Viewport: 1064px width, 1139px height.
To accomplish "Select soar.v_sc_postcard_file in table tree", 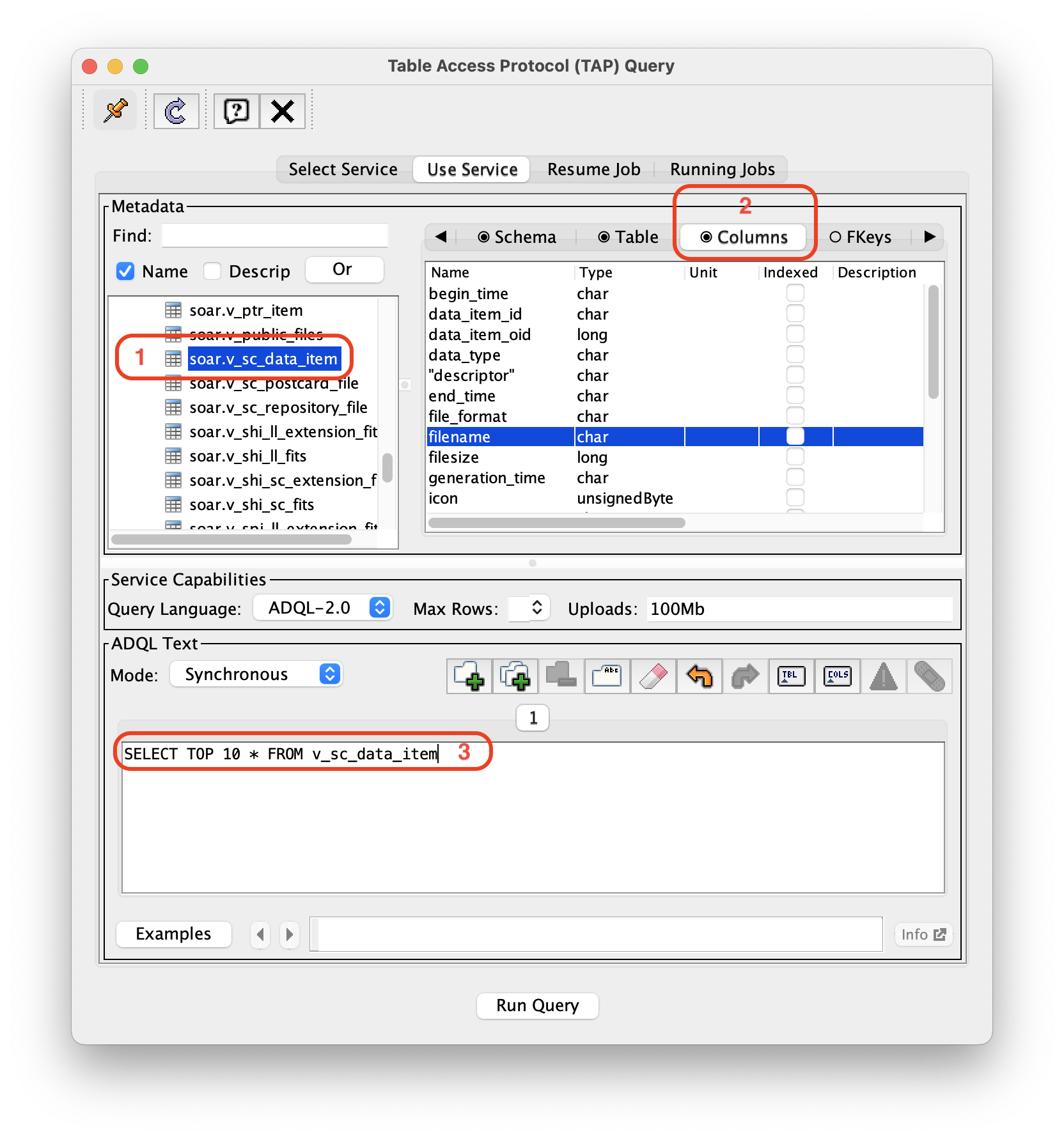I will click(x=274, y=384).
